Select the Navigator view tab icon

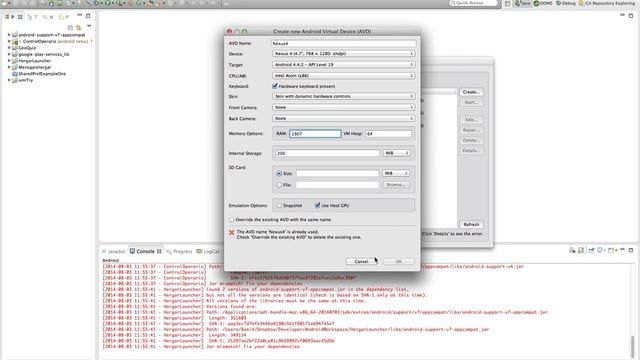tap(45, 17)
